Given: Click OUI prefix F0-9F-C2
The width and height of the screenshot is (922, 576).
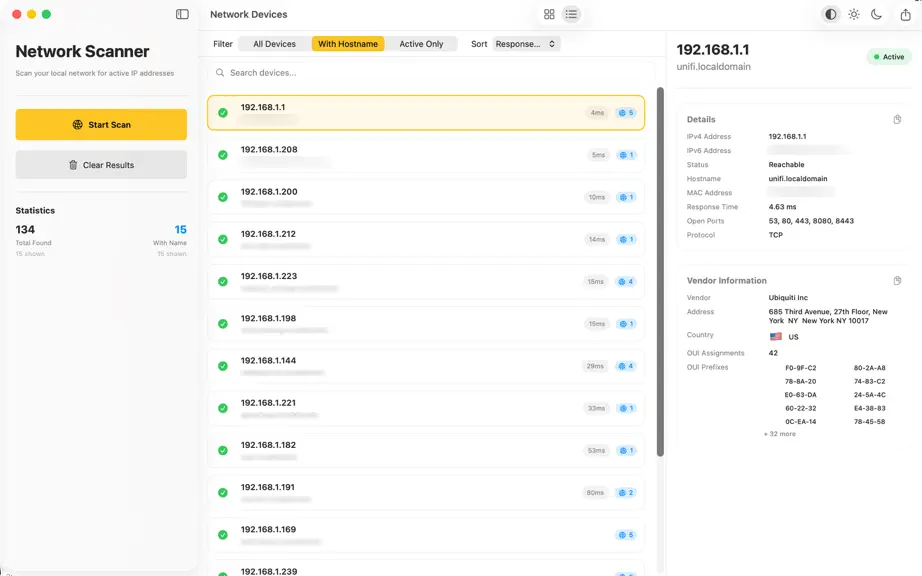Looking at the screenshot, I should tap(800, 368).
